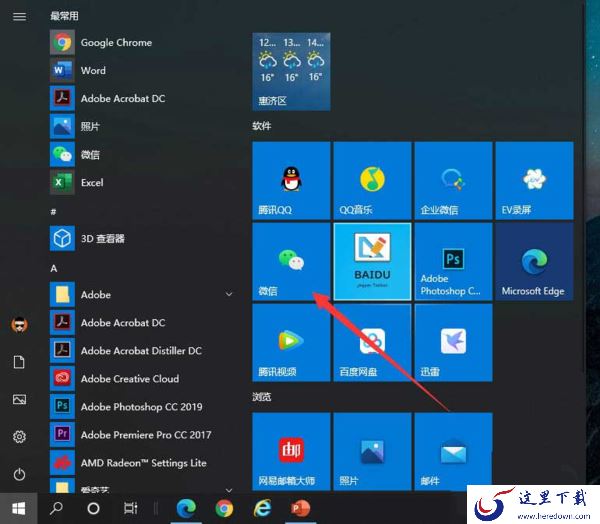The width and height of the screenshot is (600, 524).
Task: Open the 腾讯视频 tile
Action: [291, 343]
